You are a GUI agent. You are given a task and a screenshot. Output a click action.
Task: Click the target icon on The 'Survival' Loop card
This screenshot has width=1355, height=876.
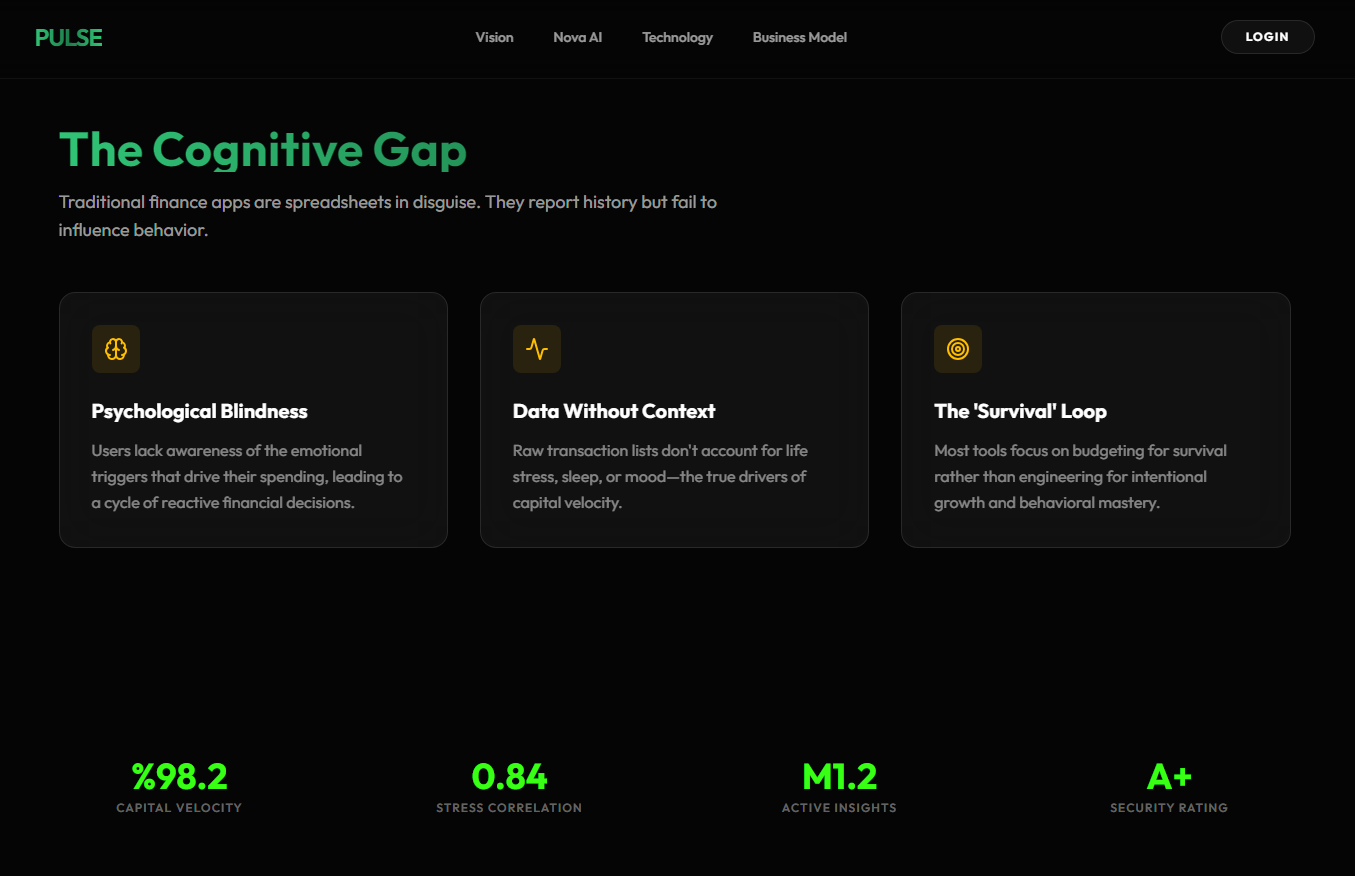tap(958, 349)
